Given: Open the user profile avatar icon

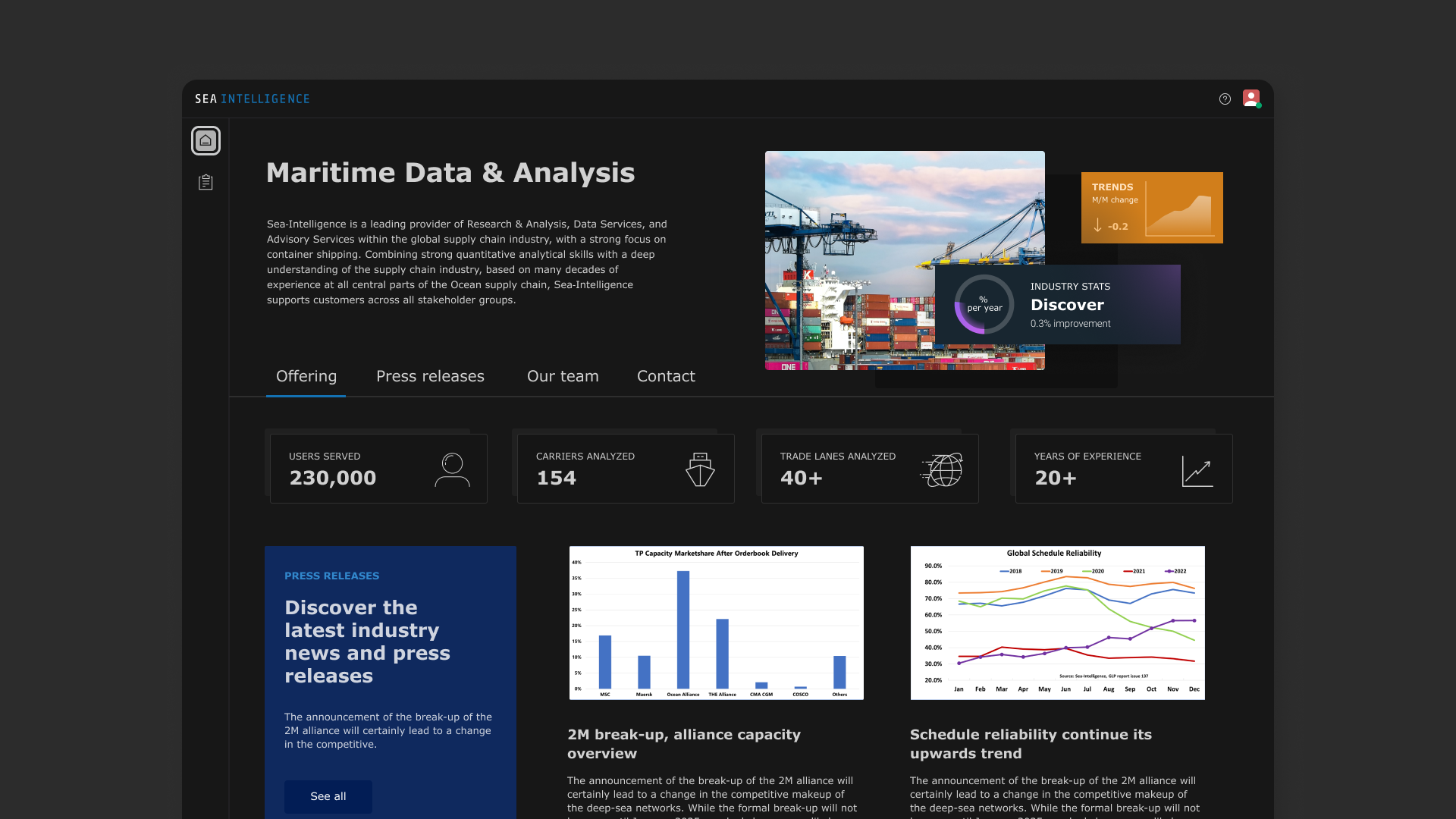Looking at the screenshot, I should click(1251, 98).
